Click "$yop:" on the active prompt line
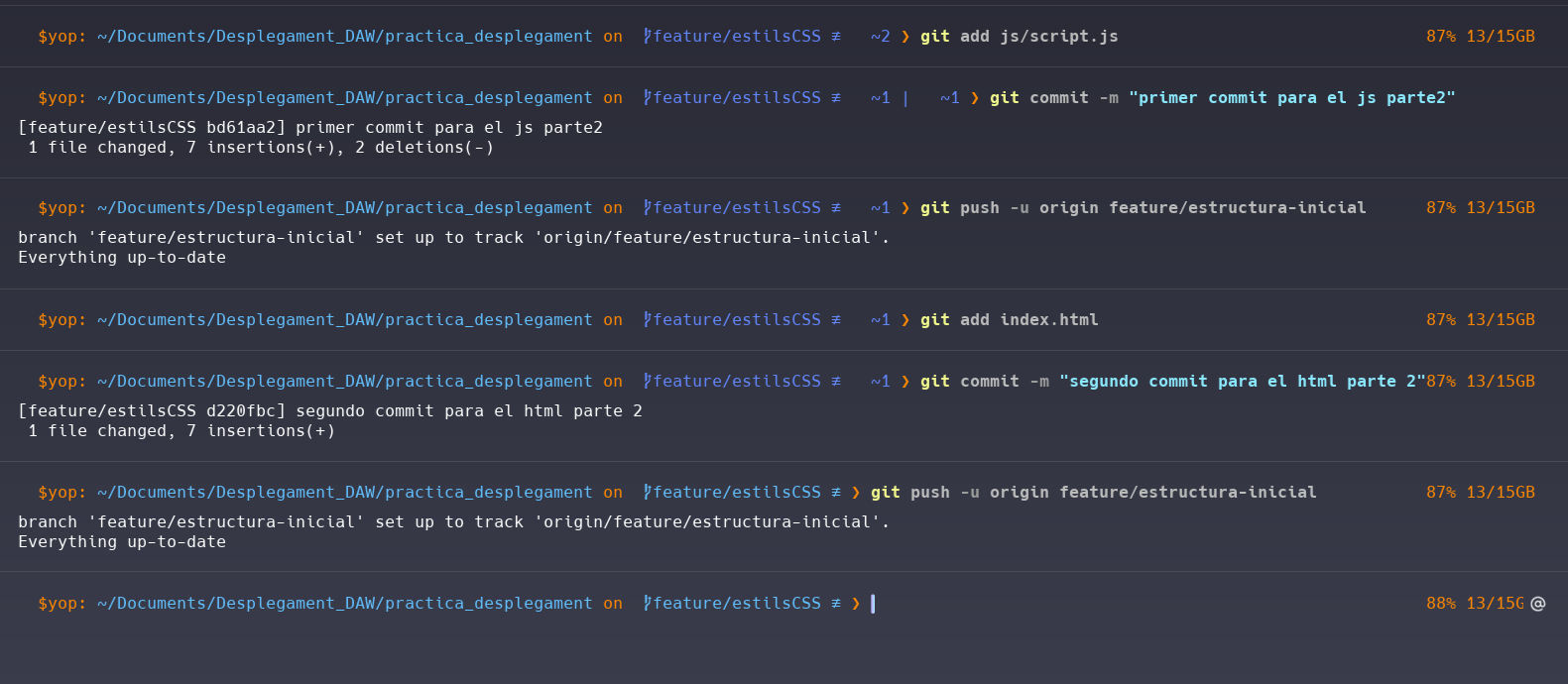Screen dimensions: 1568x684 pyautogui.click(x=61, y=604)
